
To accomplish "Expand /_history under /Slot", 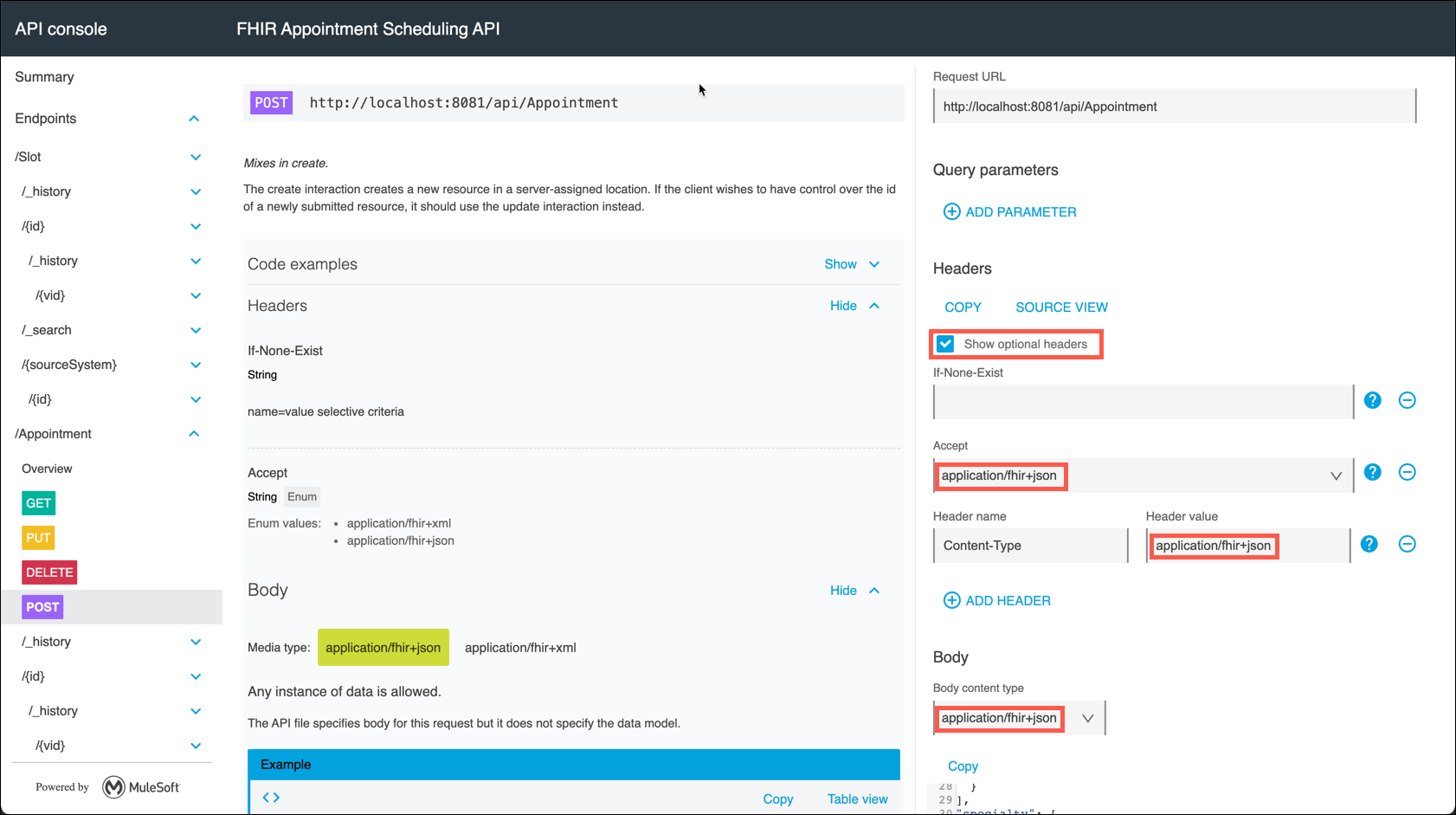I will 196,191.
